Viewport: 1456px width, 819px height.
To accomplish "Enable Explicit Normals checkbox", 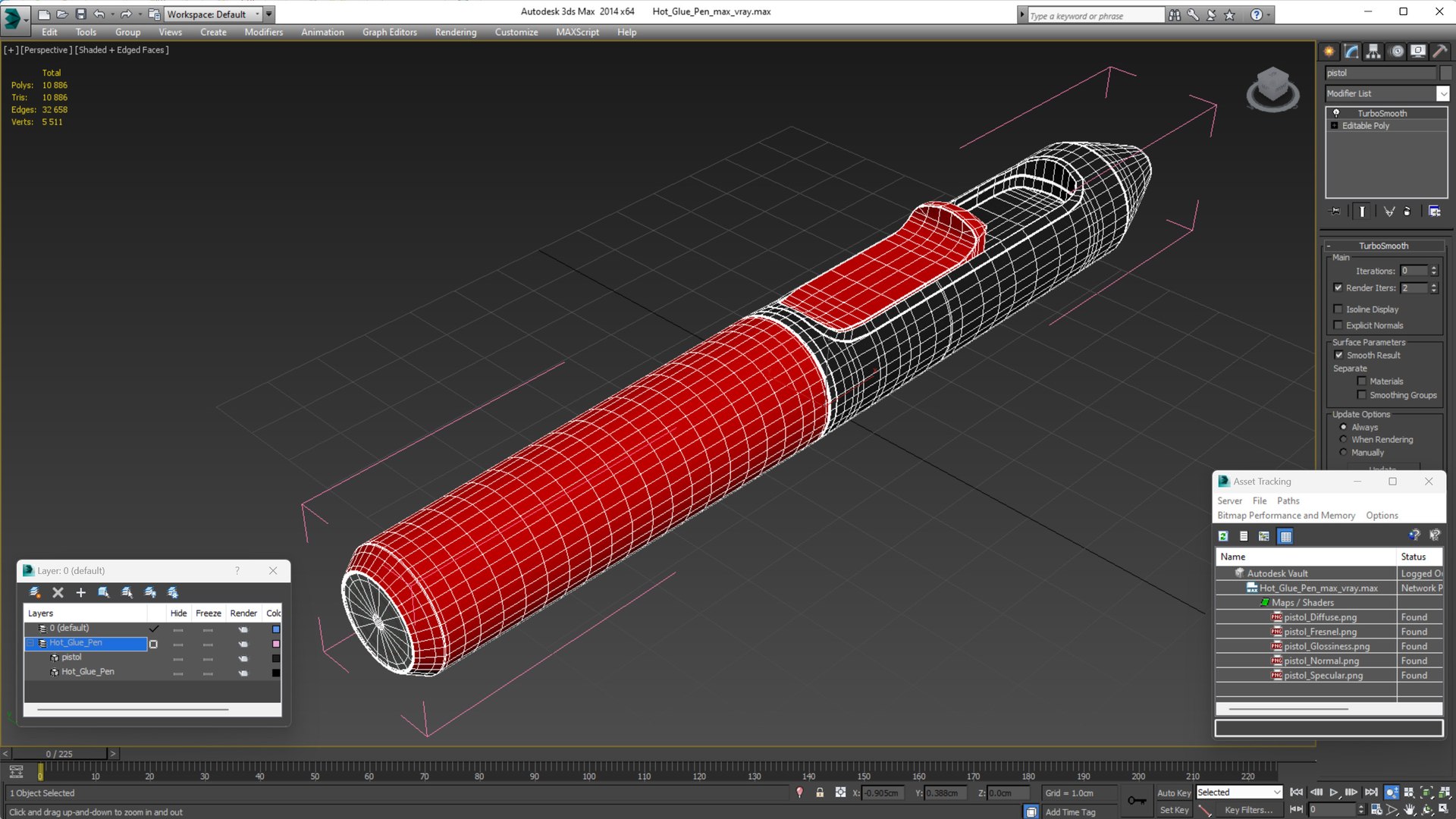I will [1338, 325].
